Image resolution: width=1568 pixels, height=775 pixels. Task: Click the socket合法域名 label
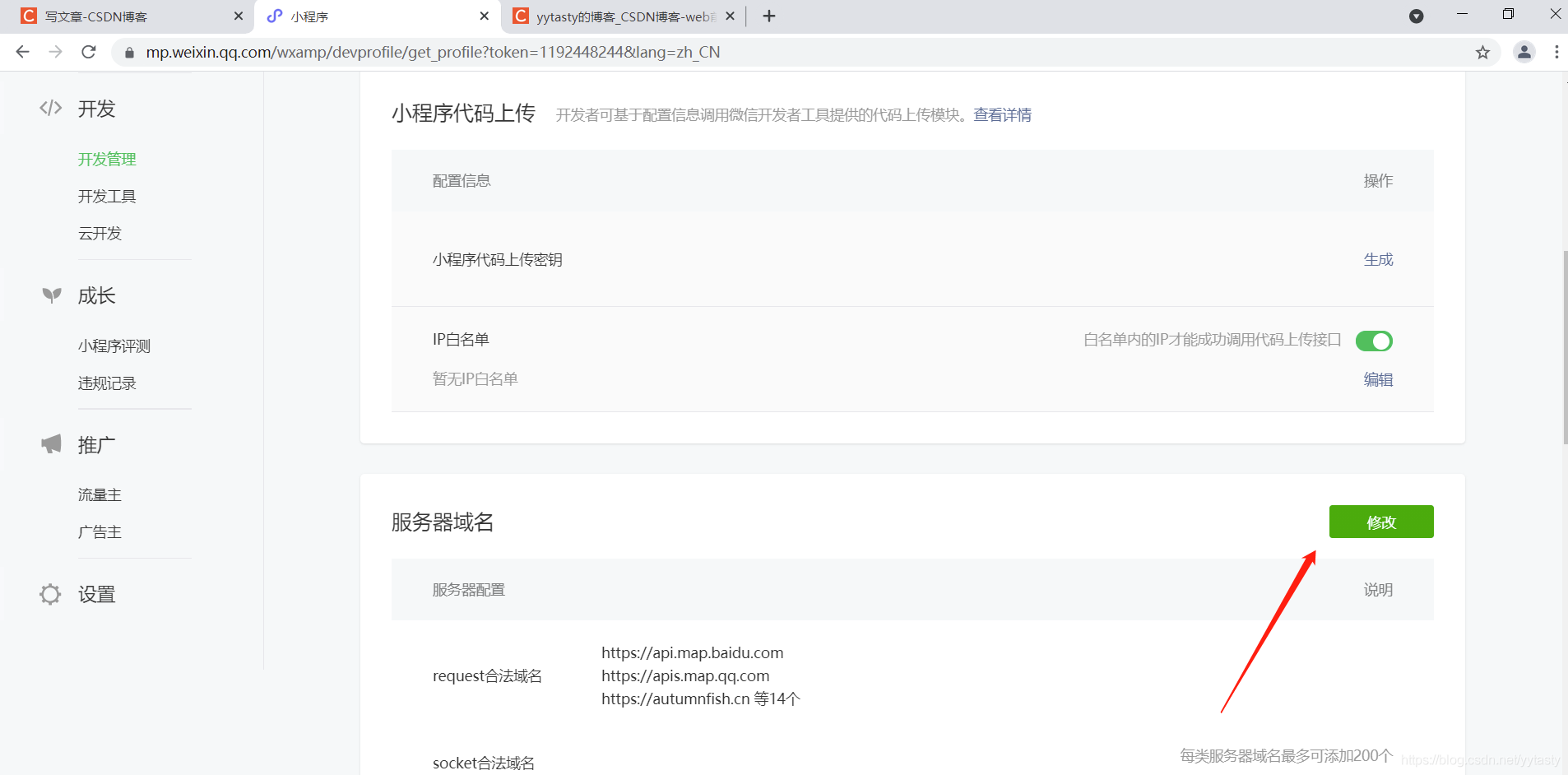483,763
